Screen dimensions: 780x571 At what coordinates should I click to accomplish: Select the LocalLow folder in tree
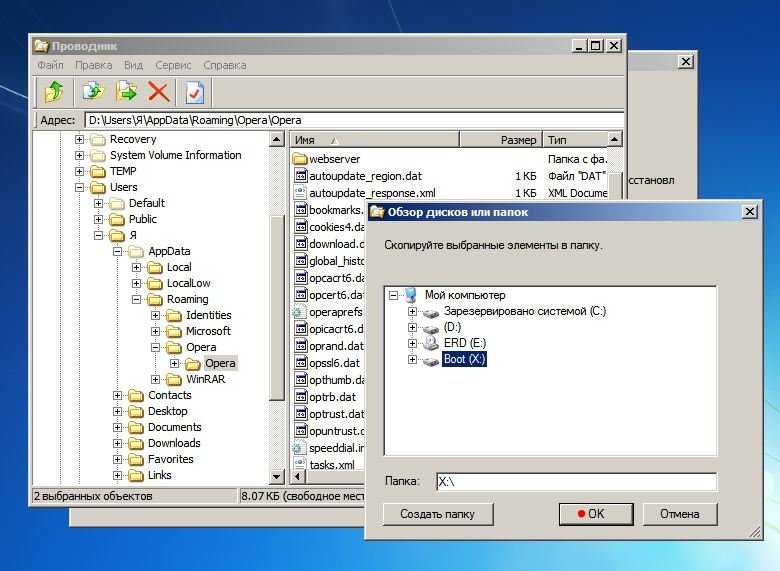pyautogui.click(x=189, y=283)
